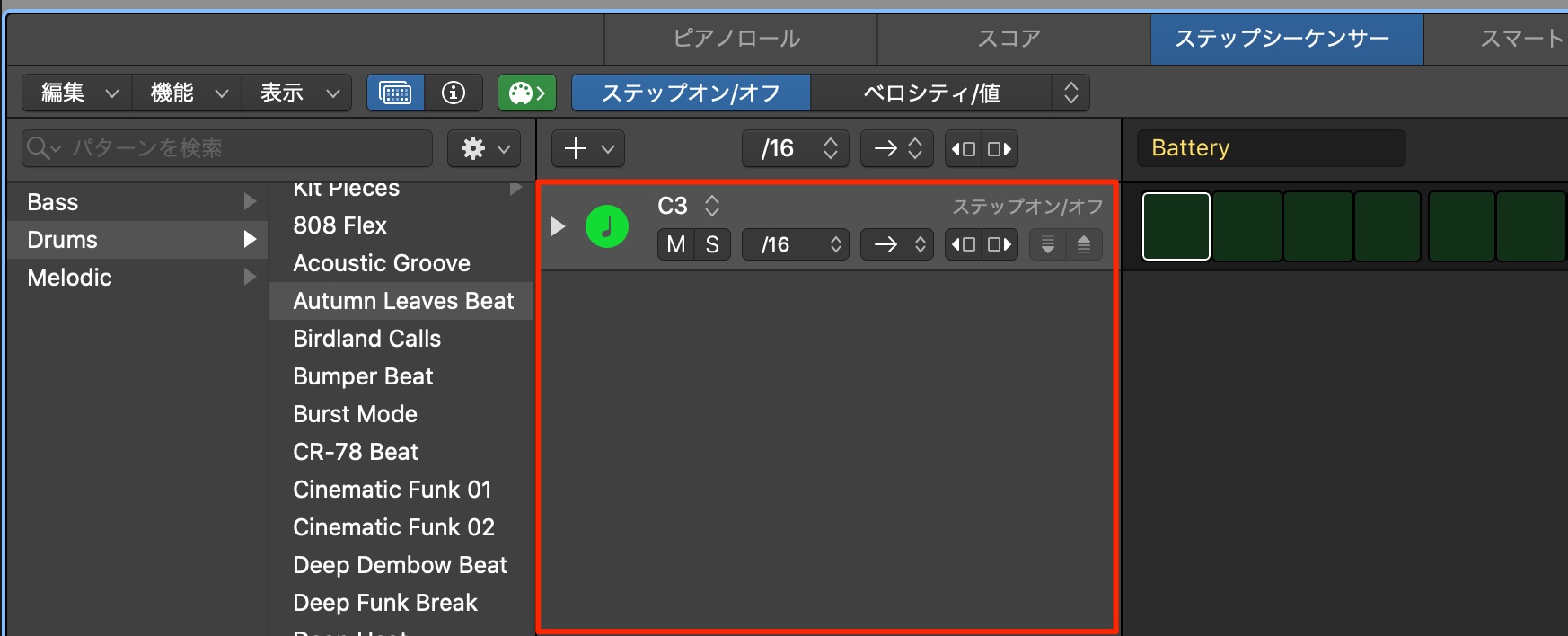Pick the Burst Mode pattern

(x=401, y=414)
